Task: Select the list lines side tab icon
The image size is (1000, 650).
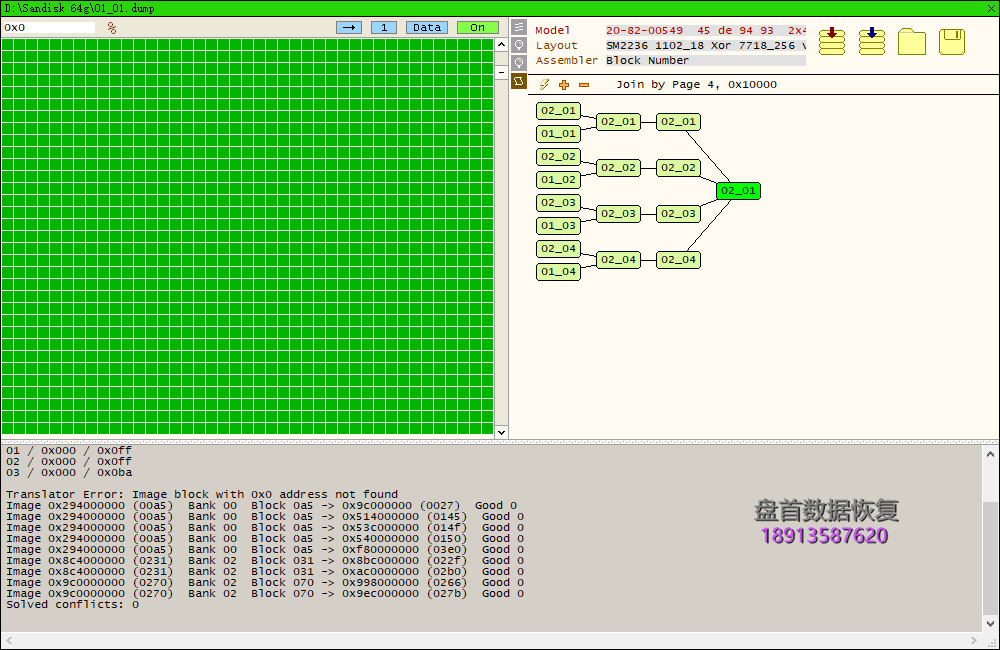Action: [x=519, y=27]
